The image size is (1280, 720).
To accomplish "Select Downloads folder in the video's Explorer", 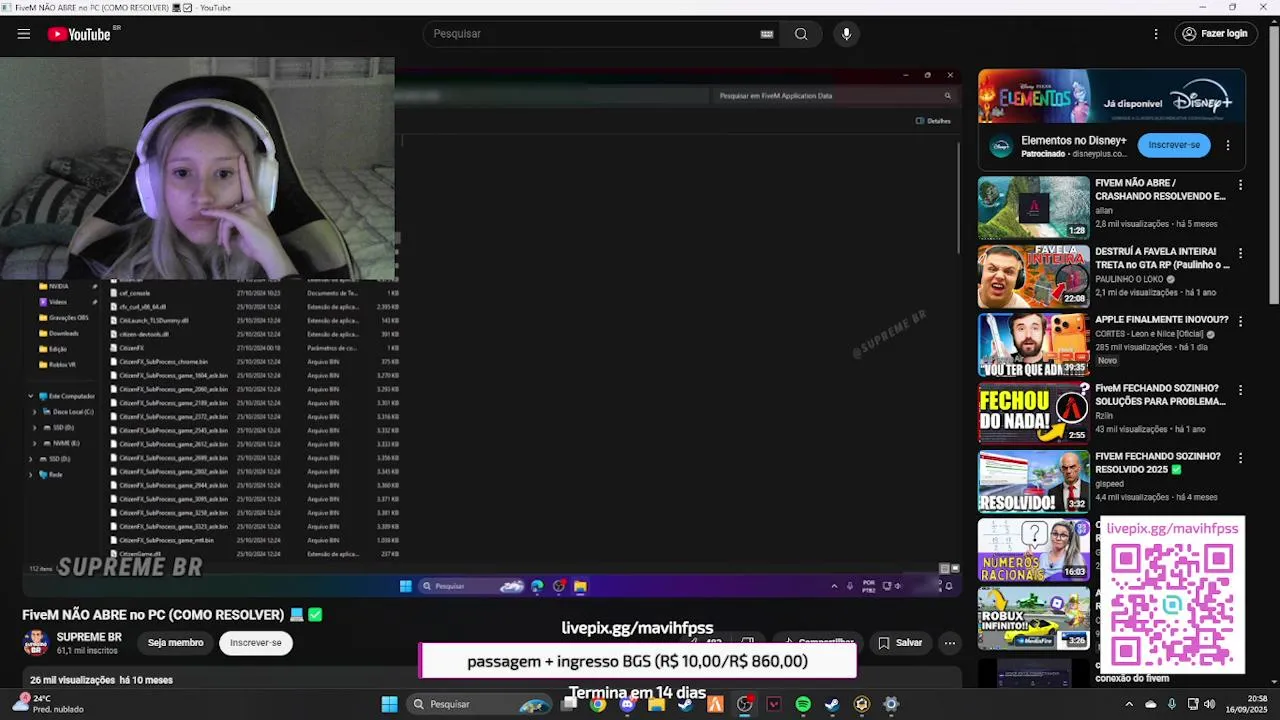I will [x=63, y=333].
